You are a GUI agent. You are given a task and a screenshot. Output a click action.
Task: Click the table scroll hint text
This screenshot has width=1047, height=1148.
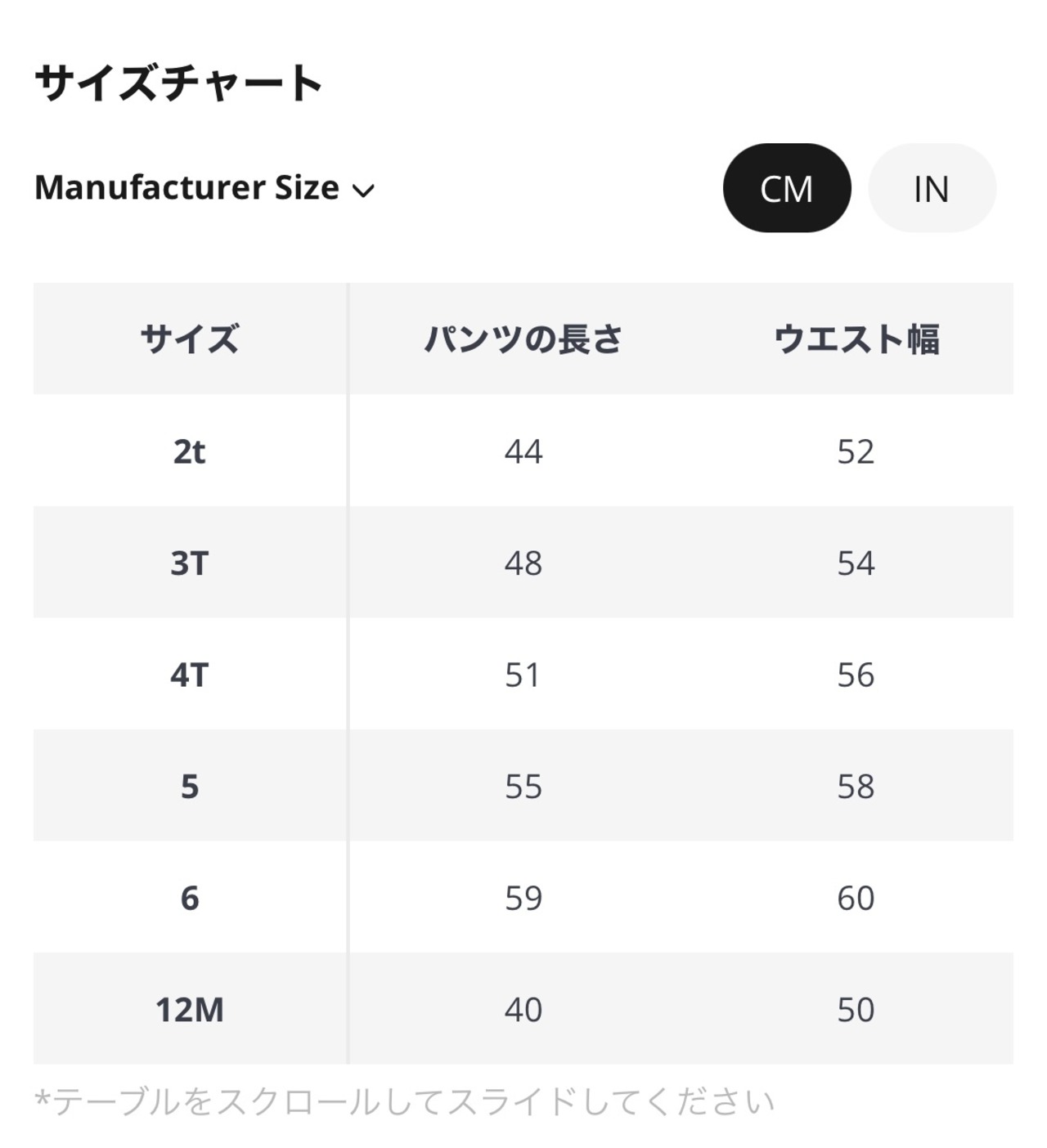click(x=404, y=1101)
